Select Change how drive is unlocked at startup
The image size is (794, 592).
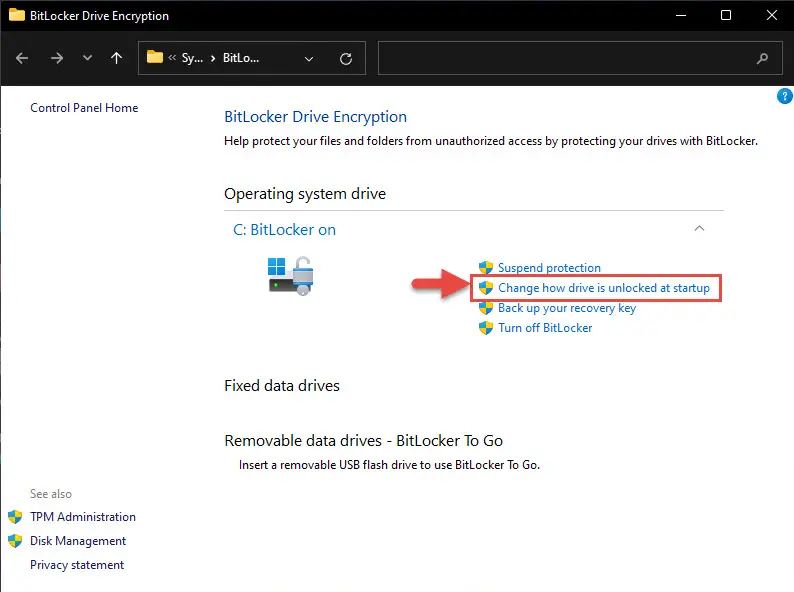603,288
